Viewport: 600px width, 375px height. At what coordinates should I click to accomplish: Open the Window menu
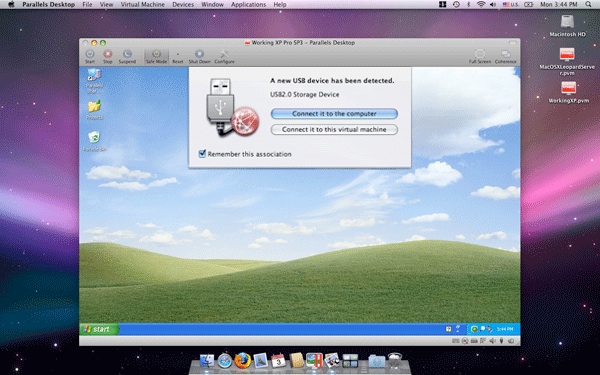pos(212,5)
